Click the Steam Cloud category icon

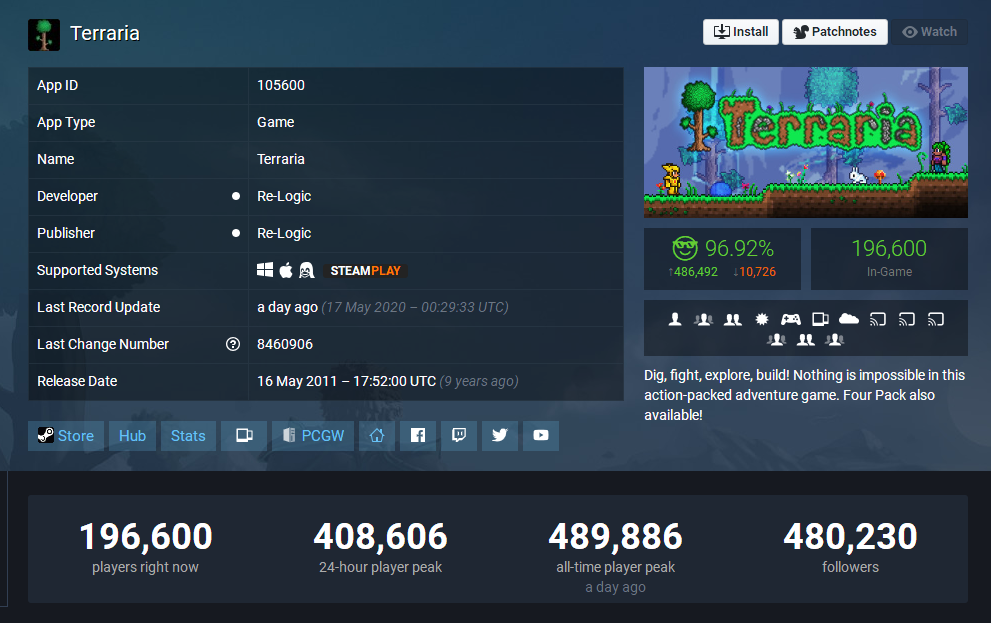coord(849,319)
